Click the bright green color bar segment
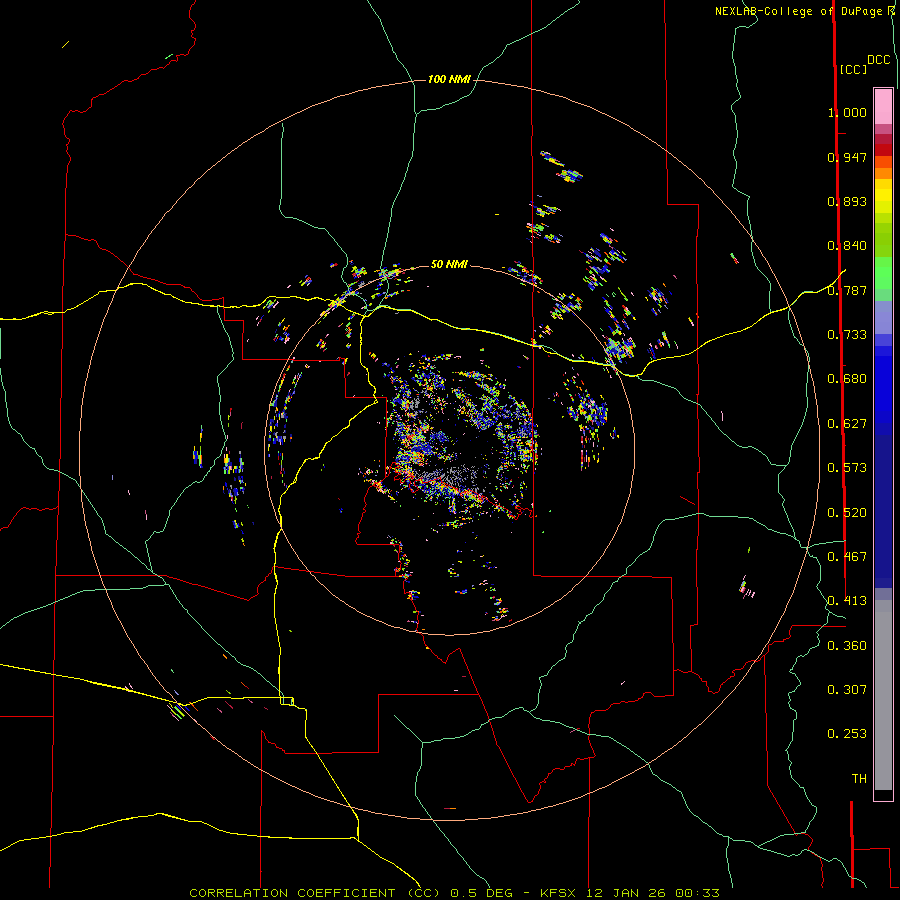 click(883, 273)
